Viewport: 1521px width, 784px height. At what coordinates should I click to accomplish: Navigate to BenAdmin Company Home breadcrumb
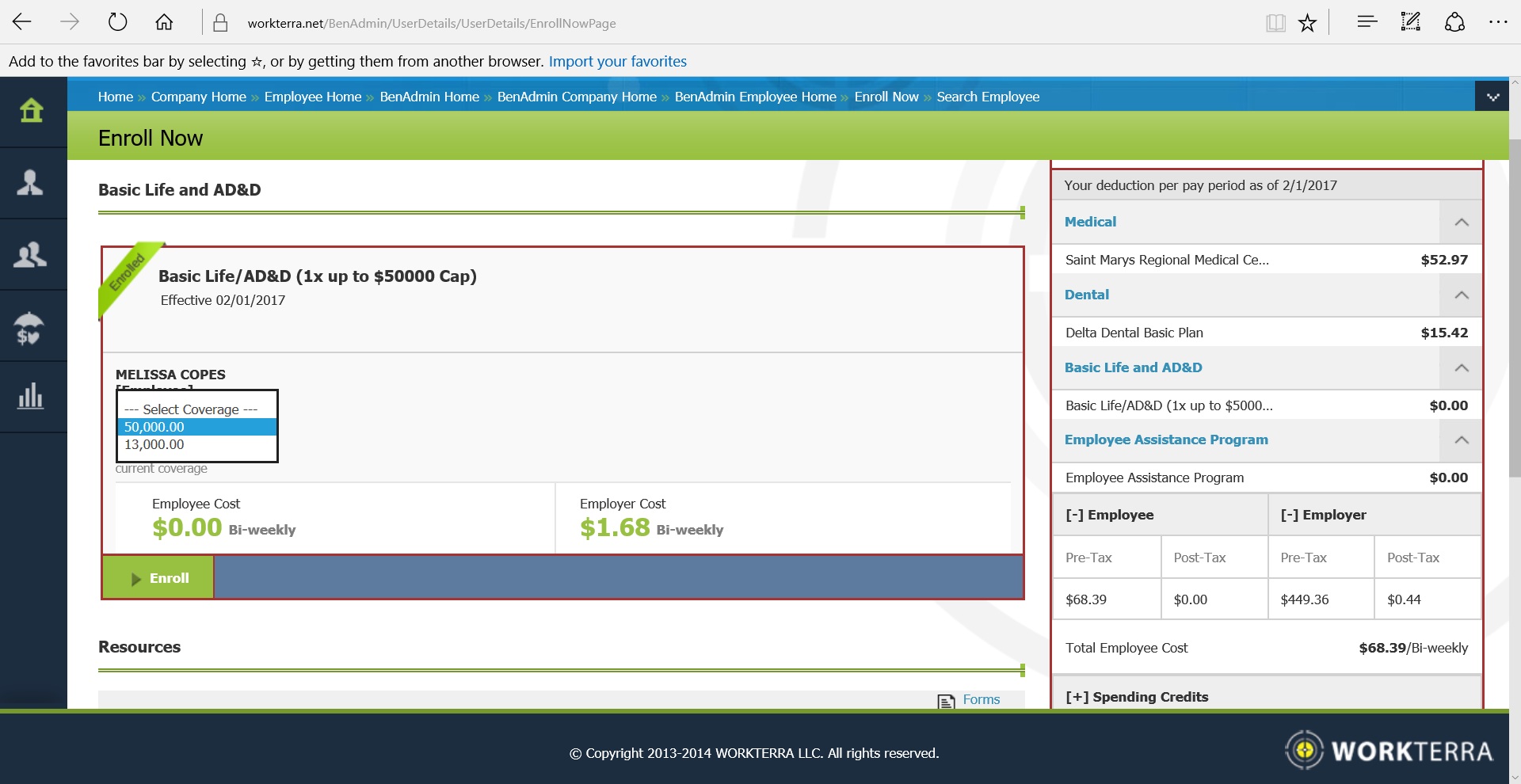(x=577, y=96)
